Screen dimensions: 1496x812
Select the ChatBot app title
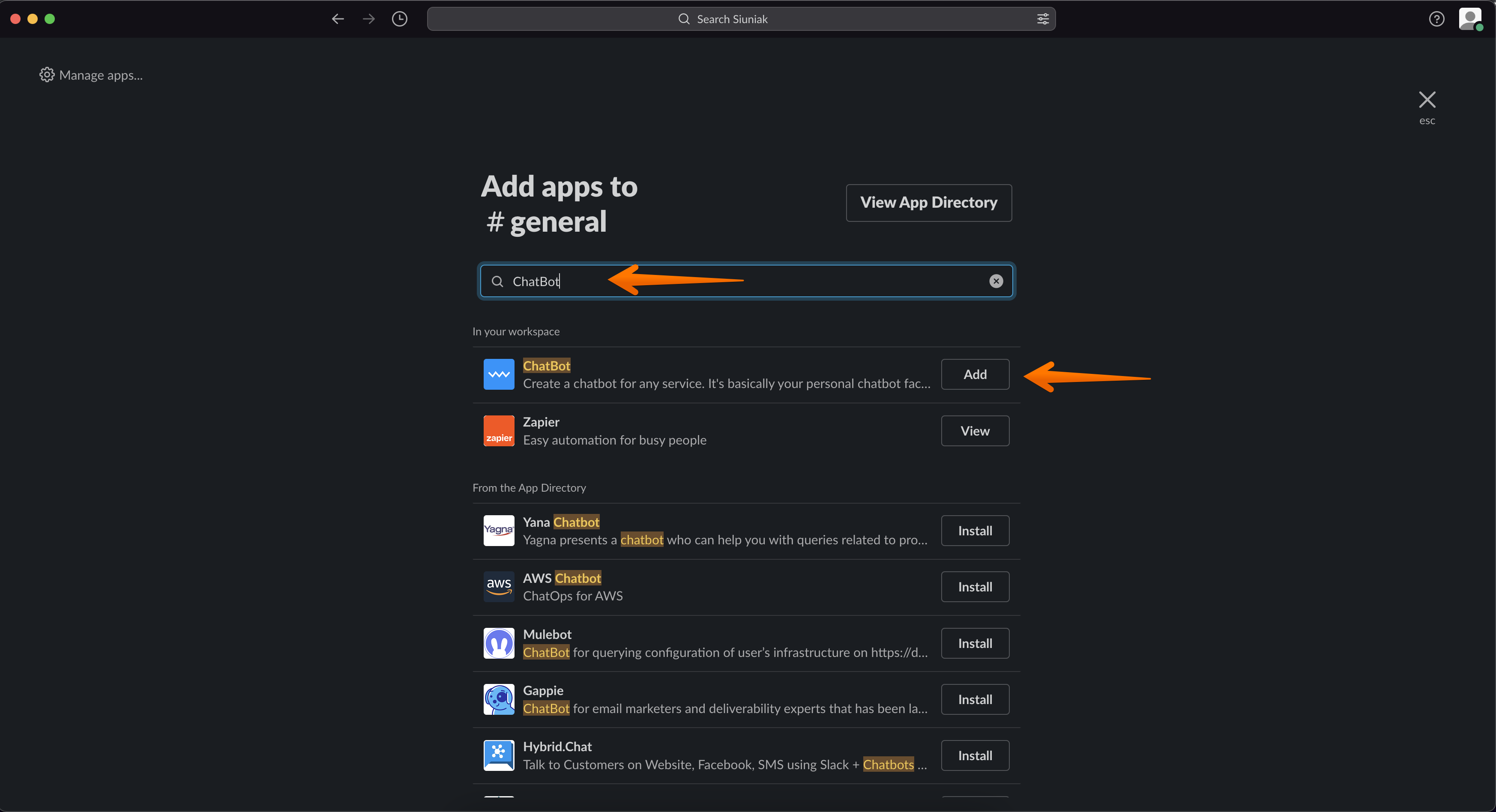547,366
